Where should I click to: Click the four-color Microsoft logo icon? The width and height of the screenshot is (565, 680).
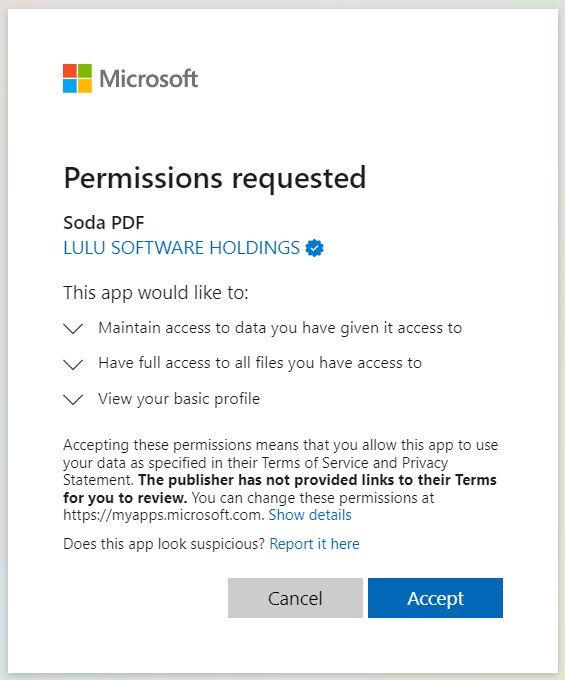pyautogui.click(x=77, y=78)
